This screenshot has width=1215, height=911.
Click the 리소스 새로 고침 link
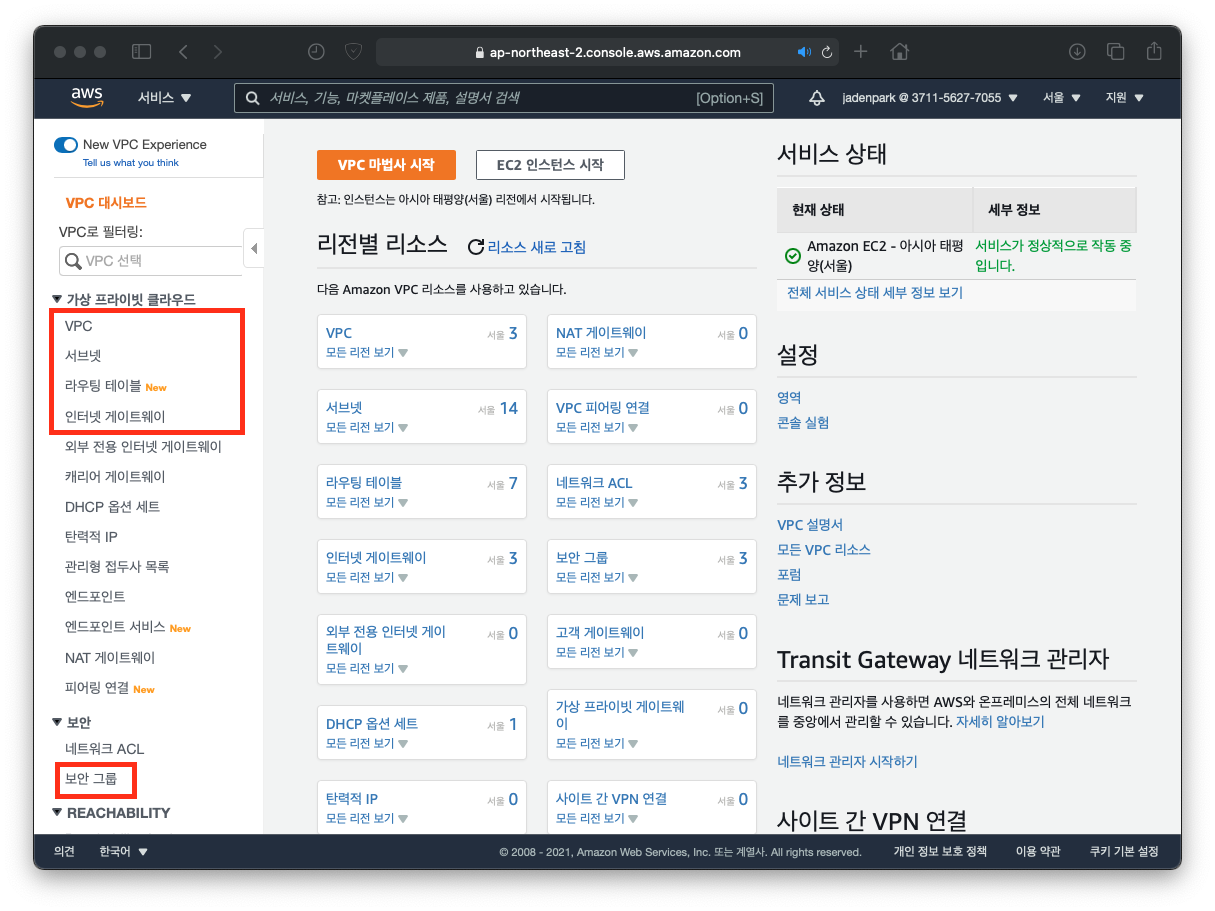point(537,247)
